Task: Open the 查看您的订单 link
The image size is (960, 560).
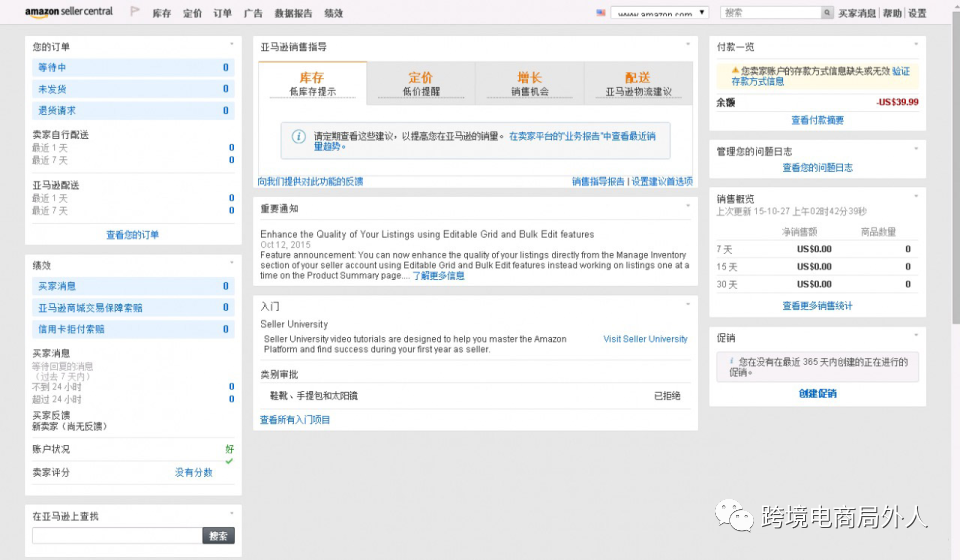Action: (x=132, y=234)
